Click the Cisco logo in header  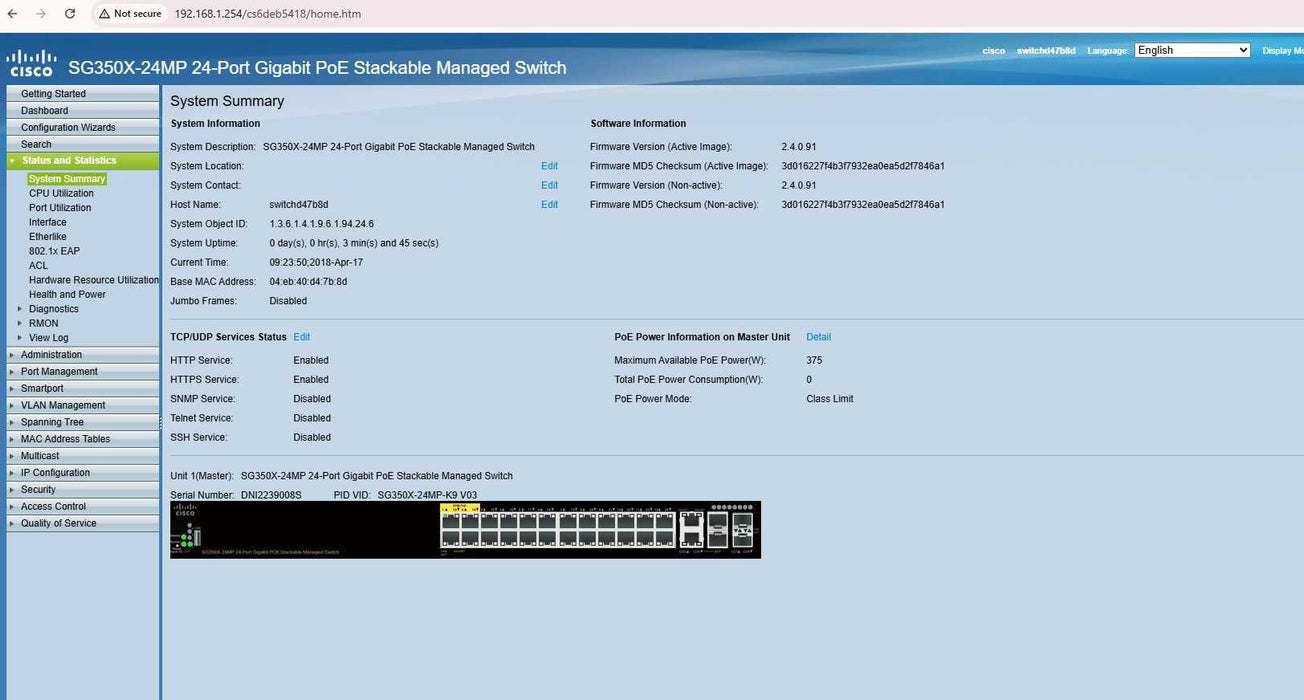pos(31,63)
